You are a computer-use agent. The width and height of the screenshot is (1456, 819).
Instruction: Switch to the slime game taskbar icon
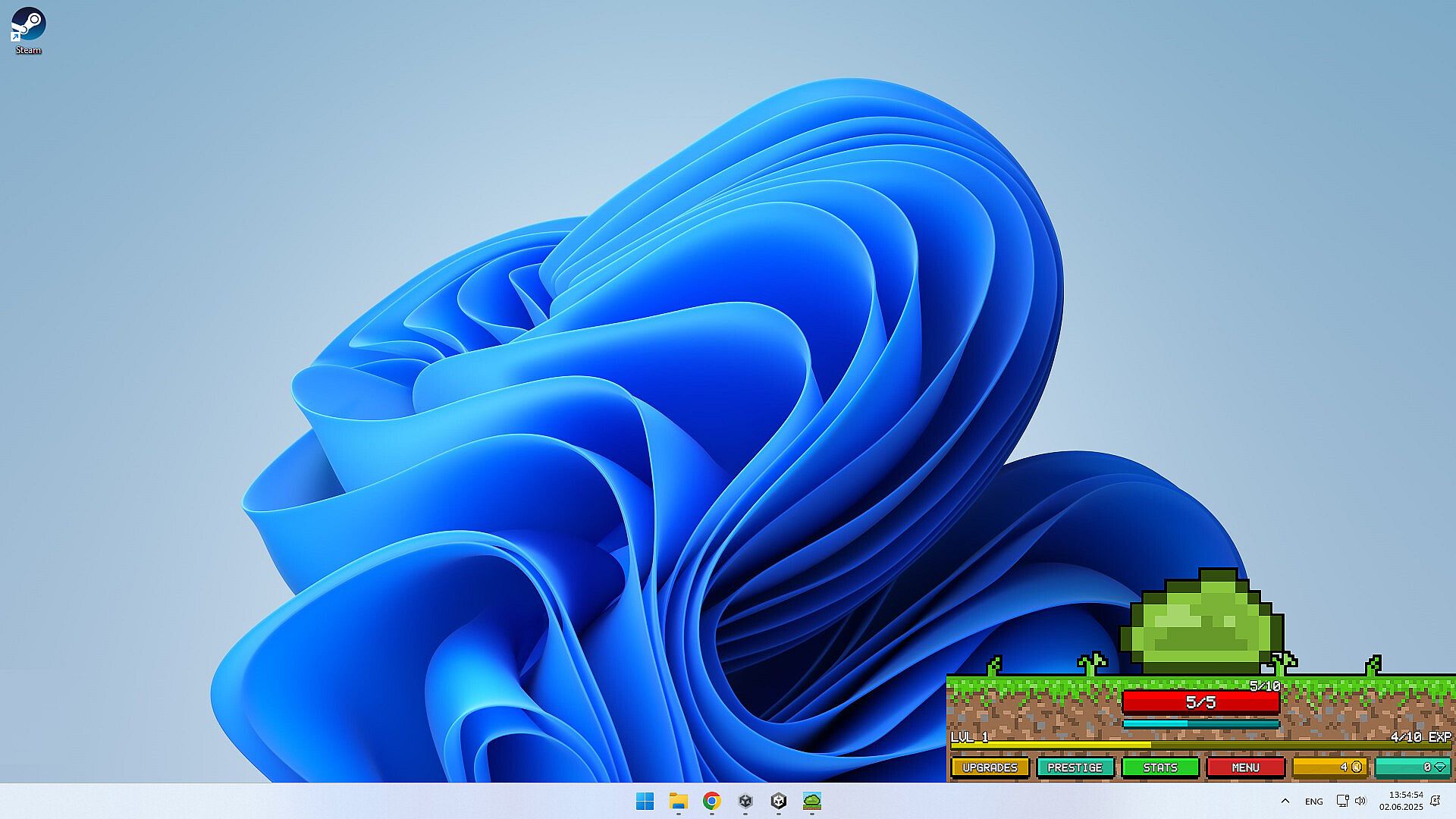point(811,801)
